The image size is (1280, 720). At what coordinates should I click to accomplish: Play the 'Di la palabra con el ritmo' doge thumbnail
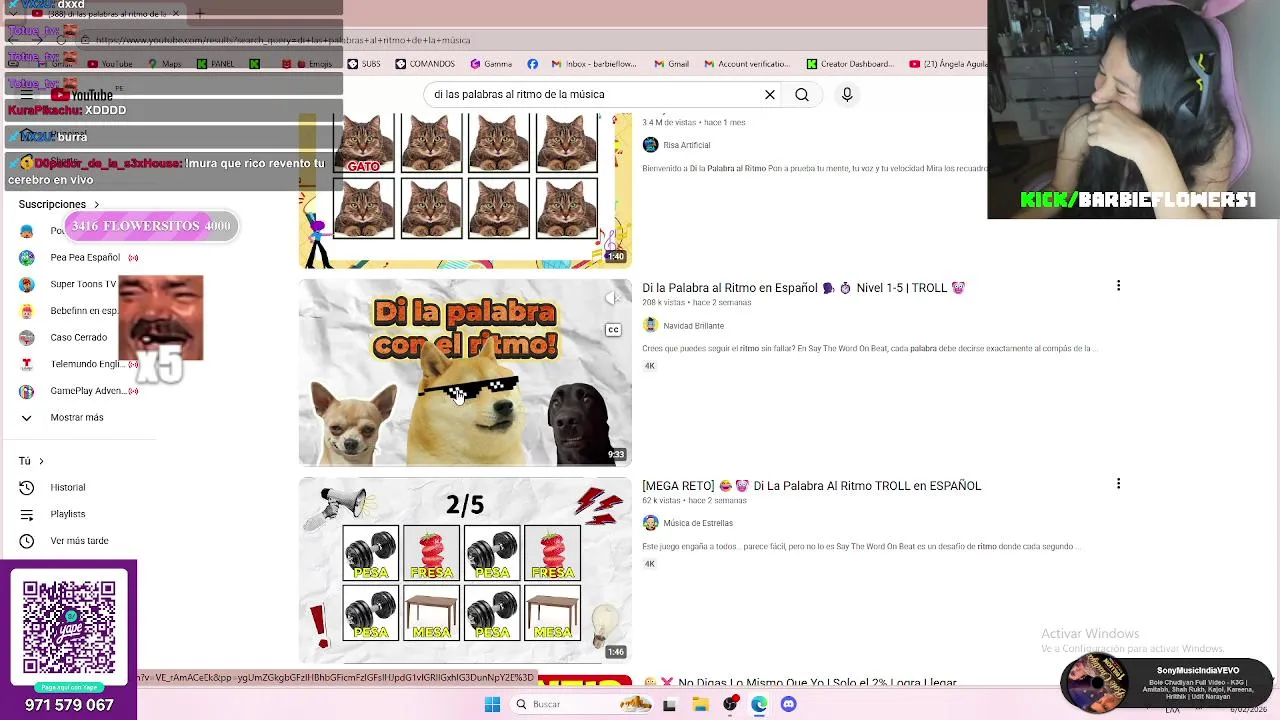465,372
